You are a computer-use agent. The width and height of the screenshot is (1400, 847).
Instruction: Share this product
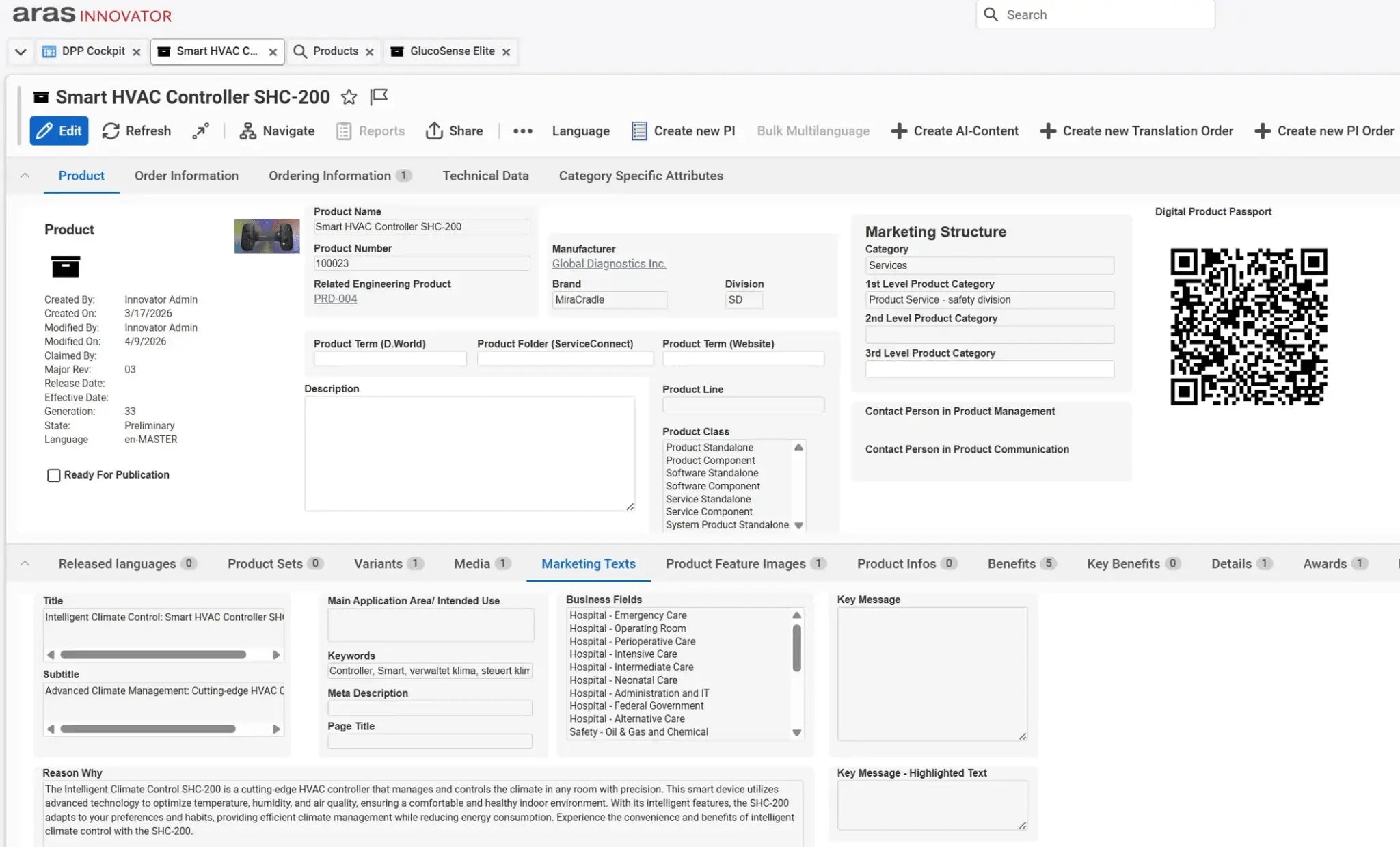(x=454, y=131)
